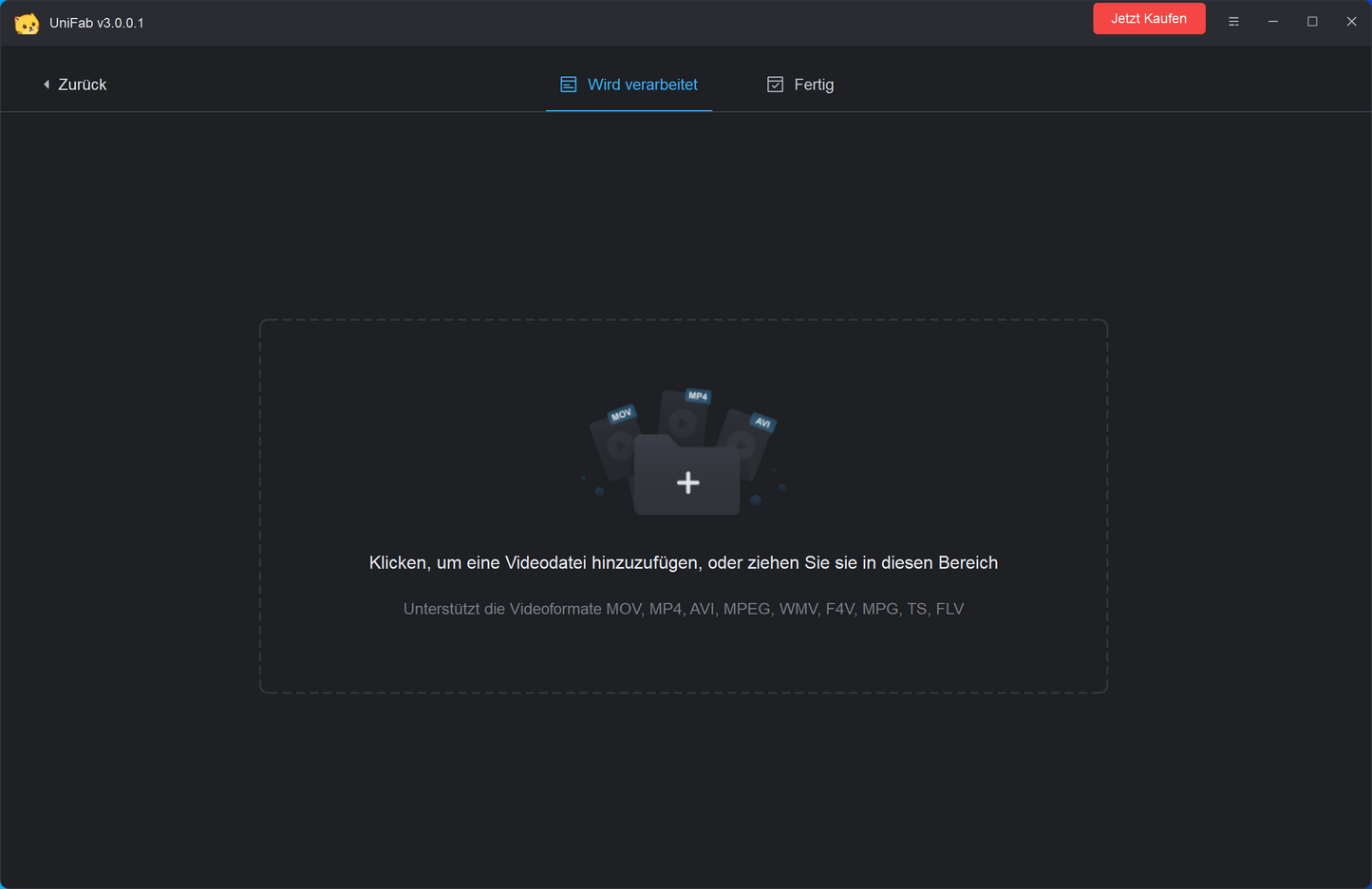Click Zurück to go back
The height and width of the screenshot is (889, 1372).
[82, 84]
